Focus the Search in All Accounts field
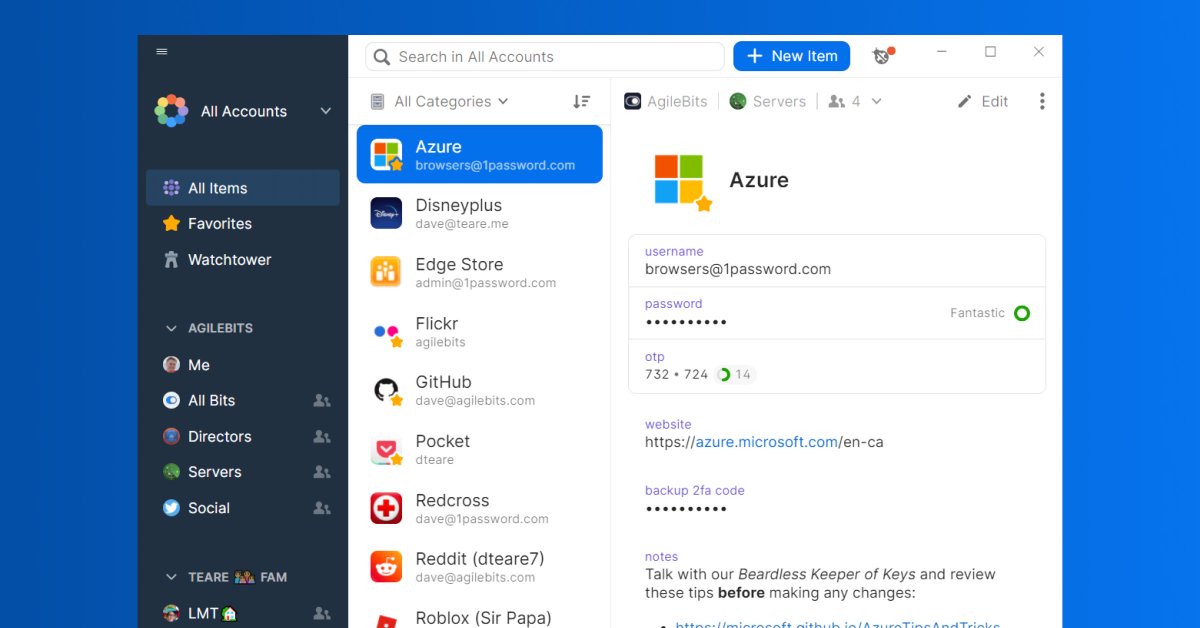 545,57
